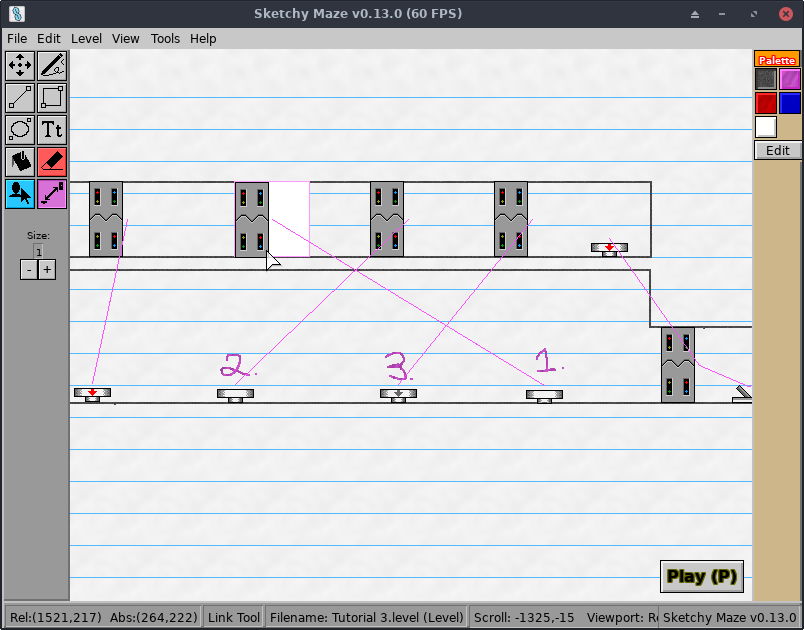Select the Actor/doodad placement tool
The image size is (804, 630).
click(x=20, y=193)
